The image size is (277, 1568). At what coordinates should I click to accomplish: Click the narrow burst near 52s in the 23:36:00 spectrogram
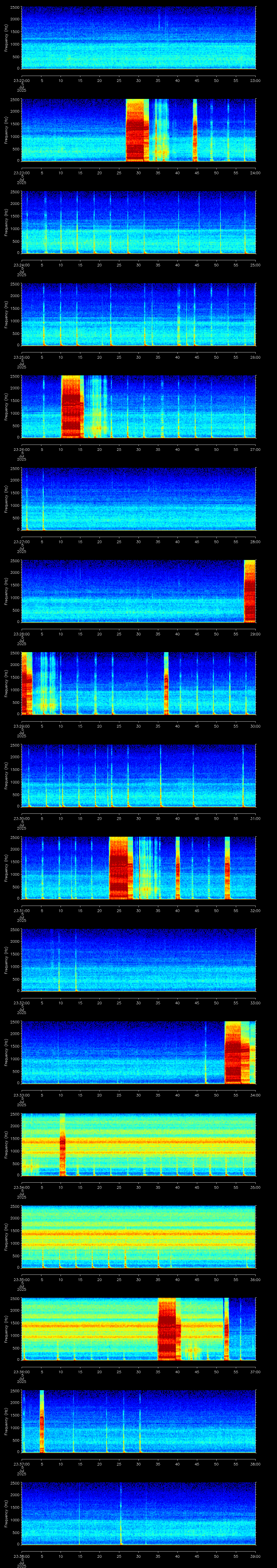(x=226, y=1328)
